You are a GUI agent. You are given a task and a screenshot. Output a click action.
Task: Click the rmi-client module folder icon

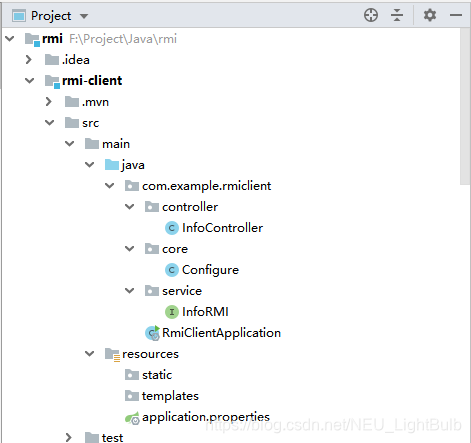pos(52,81)
